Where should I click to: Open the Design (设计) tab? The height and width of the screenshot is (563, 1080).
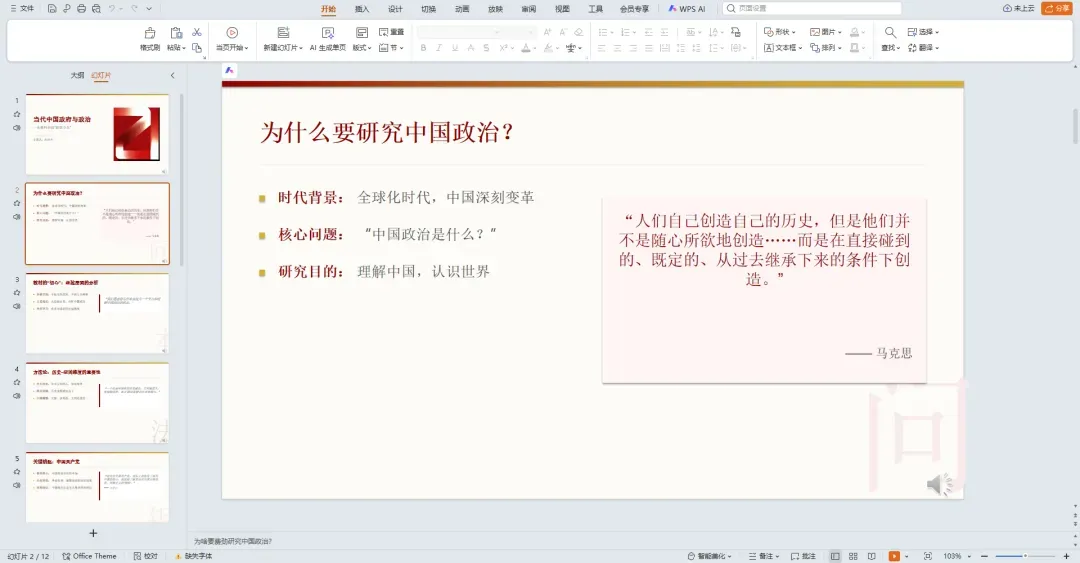click(x=395, y=9)
